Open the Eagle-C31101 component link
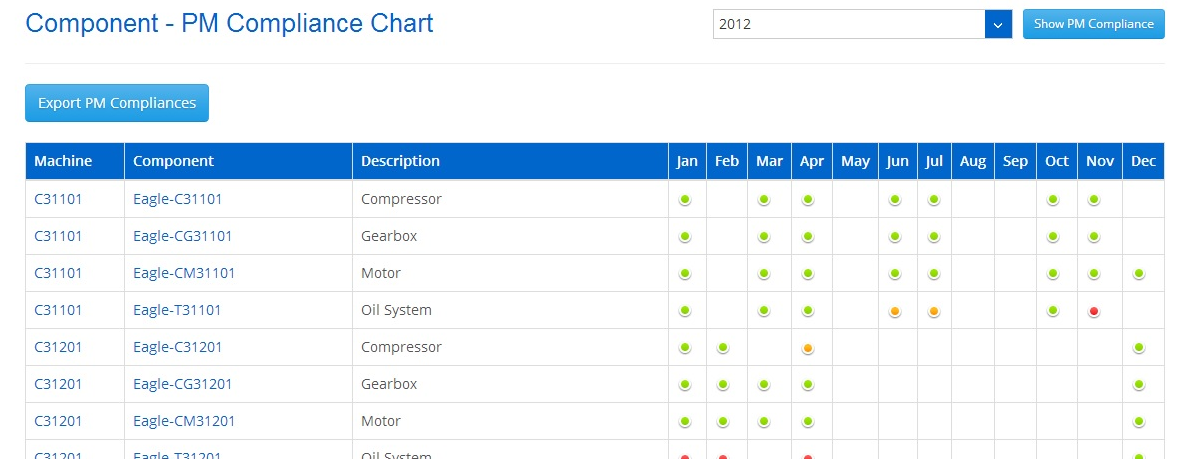The height and width of the screenshot is (459, 1177). (177, 199)
